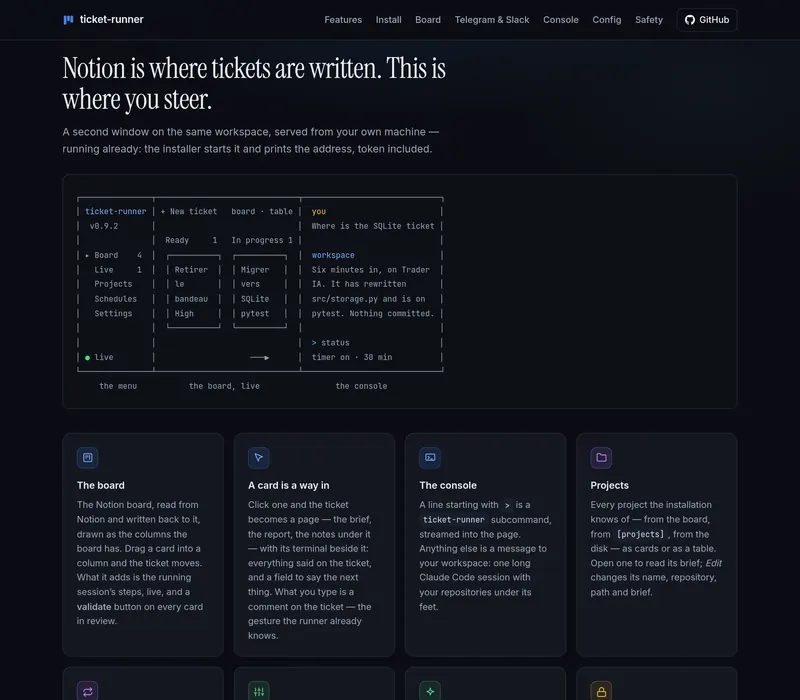Click the "Projects" menu row in diagram

coord(113,284)
